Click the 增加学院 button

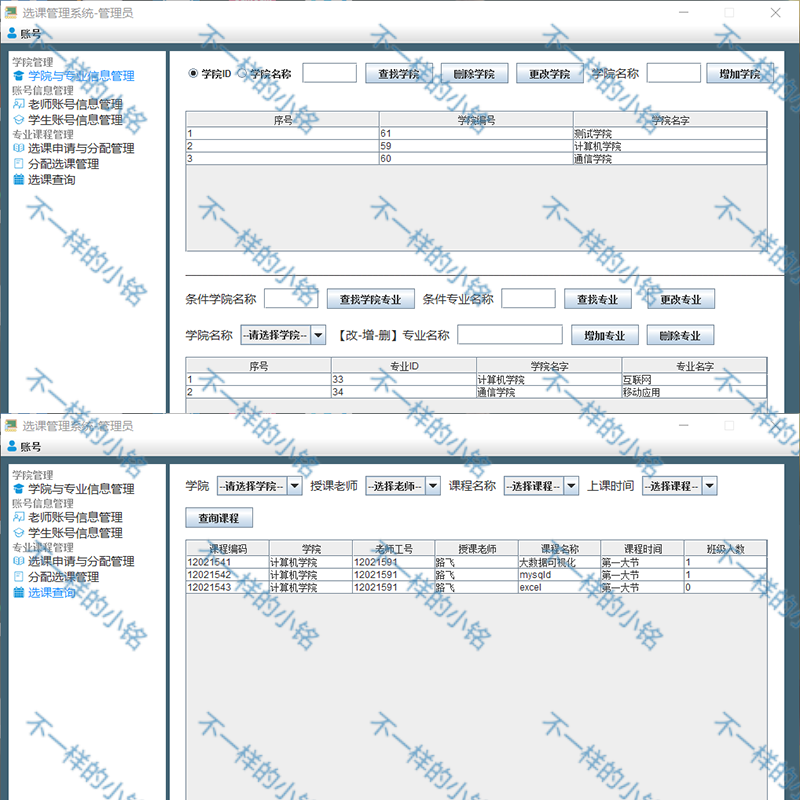point(740,73)
